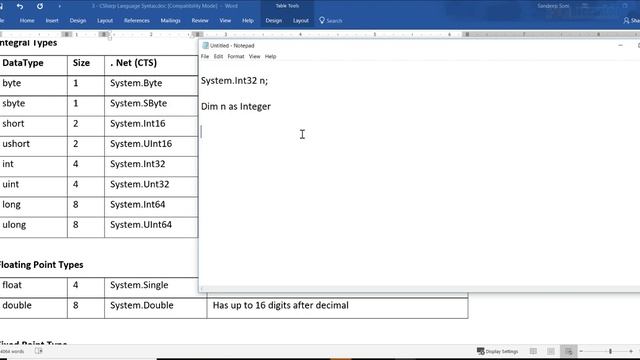Switch to the main Layout ribbon tab

105,20
